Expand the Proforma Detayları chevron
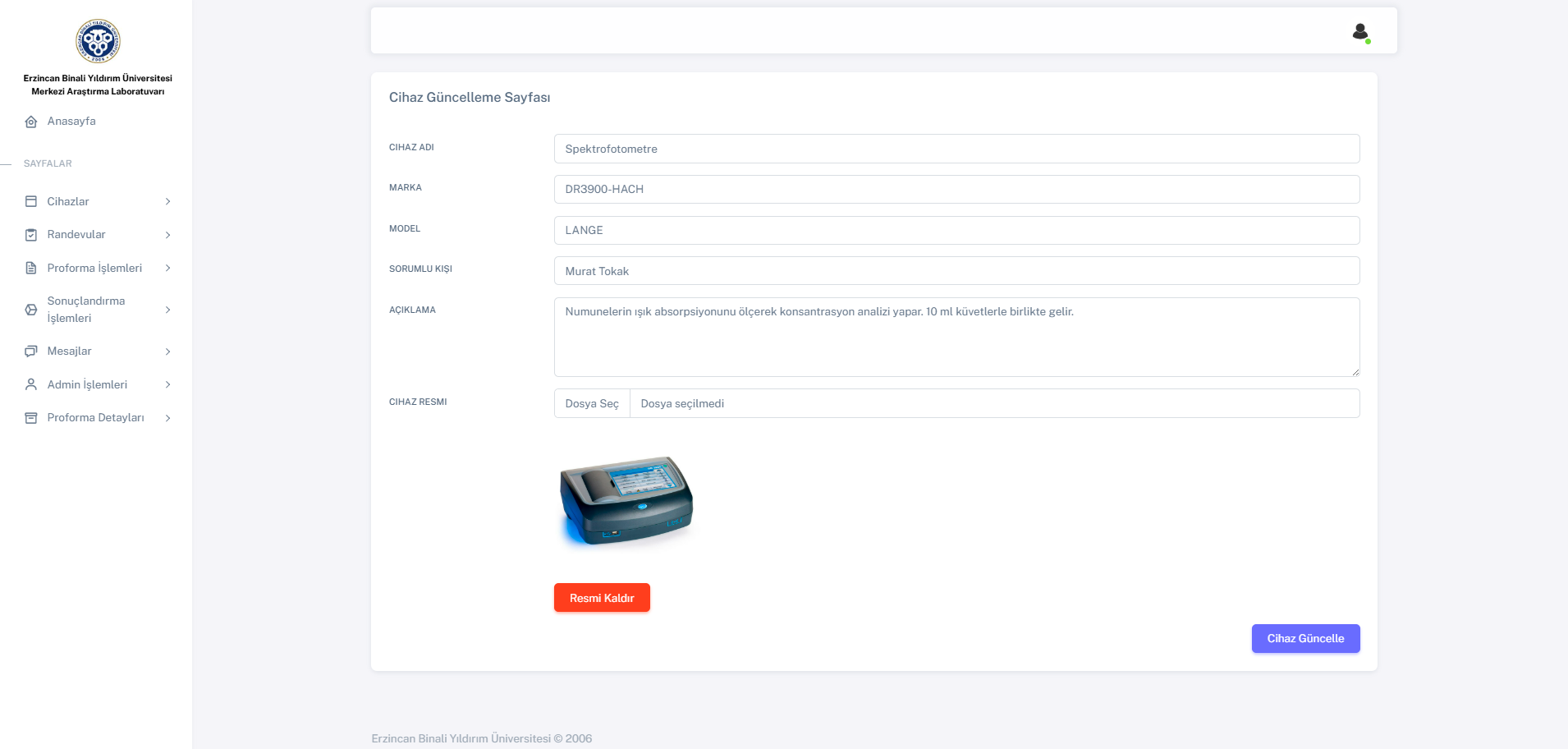Image resolution: width=1568 pixels, height=749 pixels. [x=167, y=418]
